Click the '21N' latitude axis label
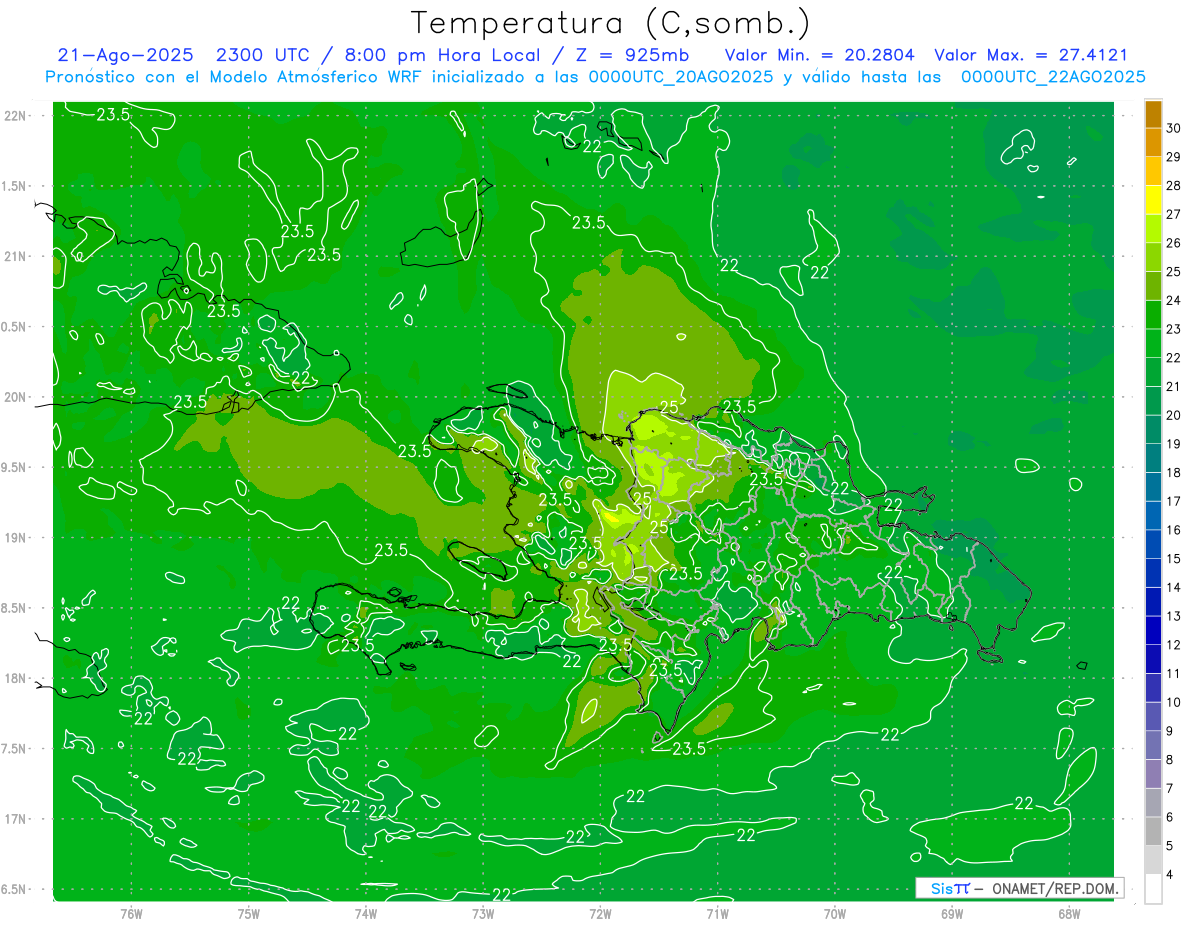 pyautogui.click(x=17, y=257)
